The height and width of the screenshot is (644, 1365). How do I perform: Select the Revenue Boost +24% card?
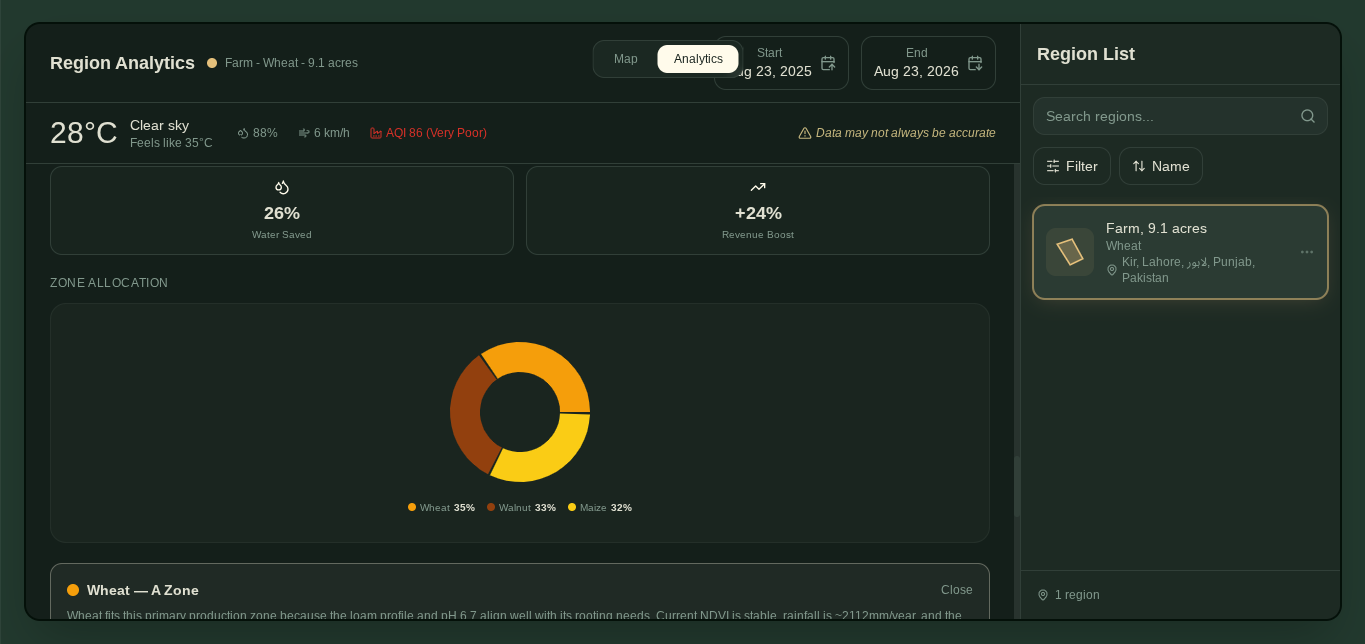click(758, 210)
